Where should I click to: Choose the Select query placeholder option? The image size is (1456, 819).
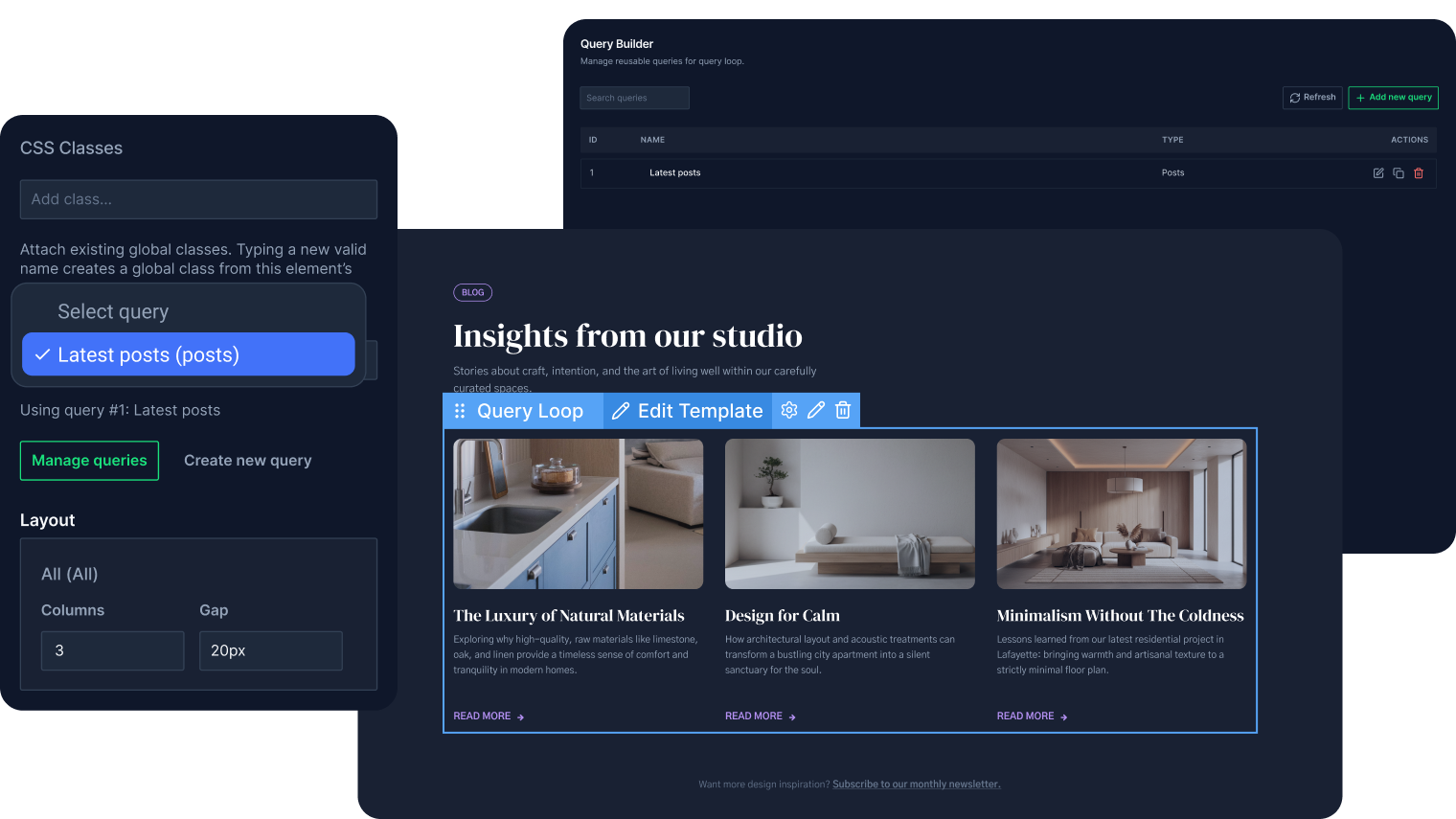coord(113,312)
